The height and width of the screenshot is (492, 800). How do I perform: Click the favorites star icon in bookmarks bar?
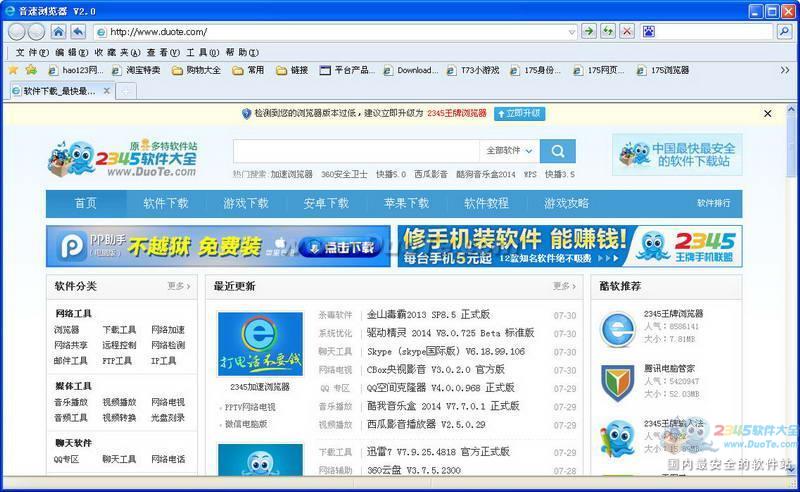click(x=13, y=70)
